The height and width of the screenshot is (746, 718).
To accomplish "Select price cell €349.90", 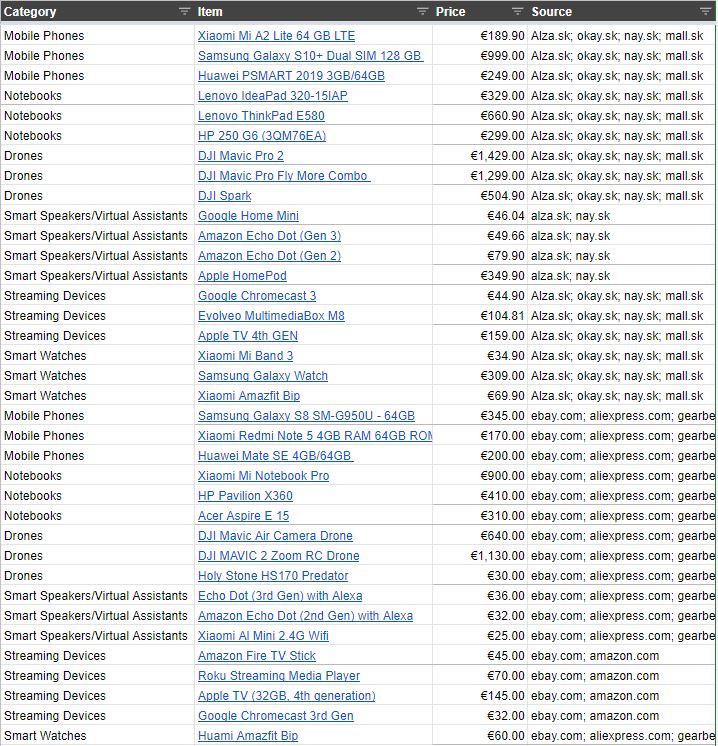I will click(480, 275).
